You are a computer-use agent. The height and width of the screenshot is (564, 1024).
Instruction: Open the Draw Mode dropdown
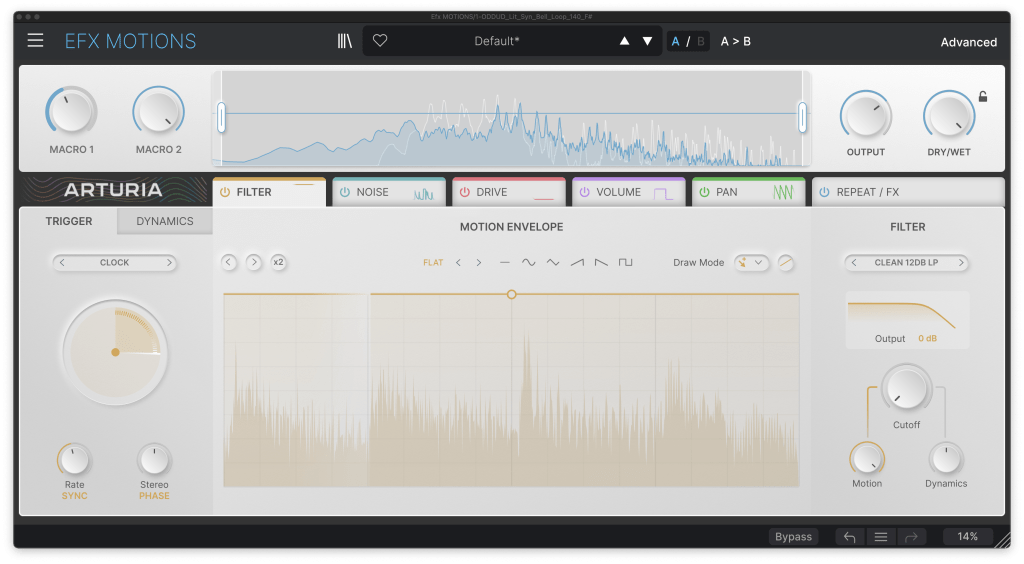[751, 263]
